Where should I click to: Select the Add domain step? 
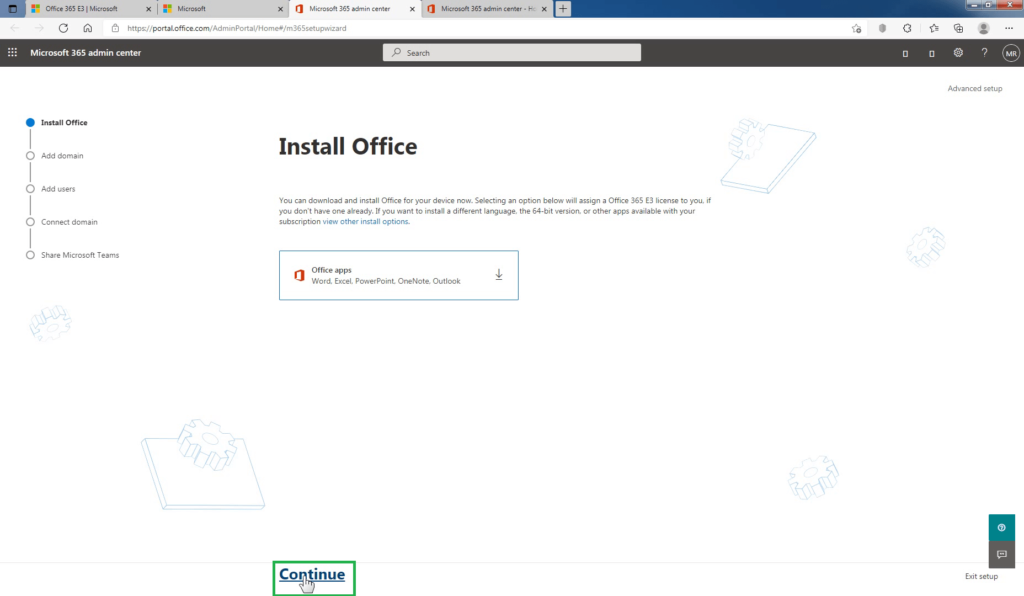(55, 156)
